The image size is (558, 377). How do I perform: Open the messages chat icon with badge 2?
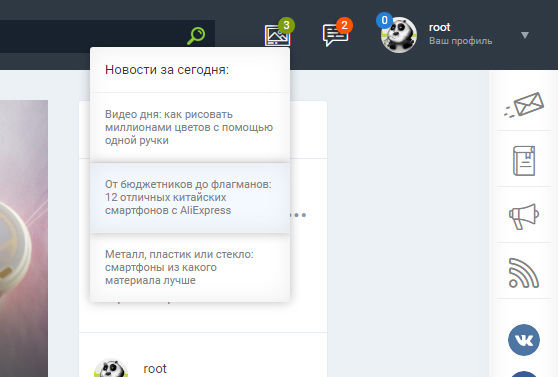point(335,35)
